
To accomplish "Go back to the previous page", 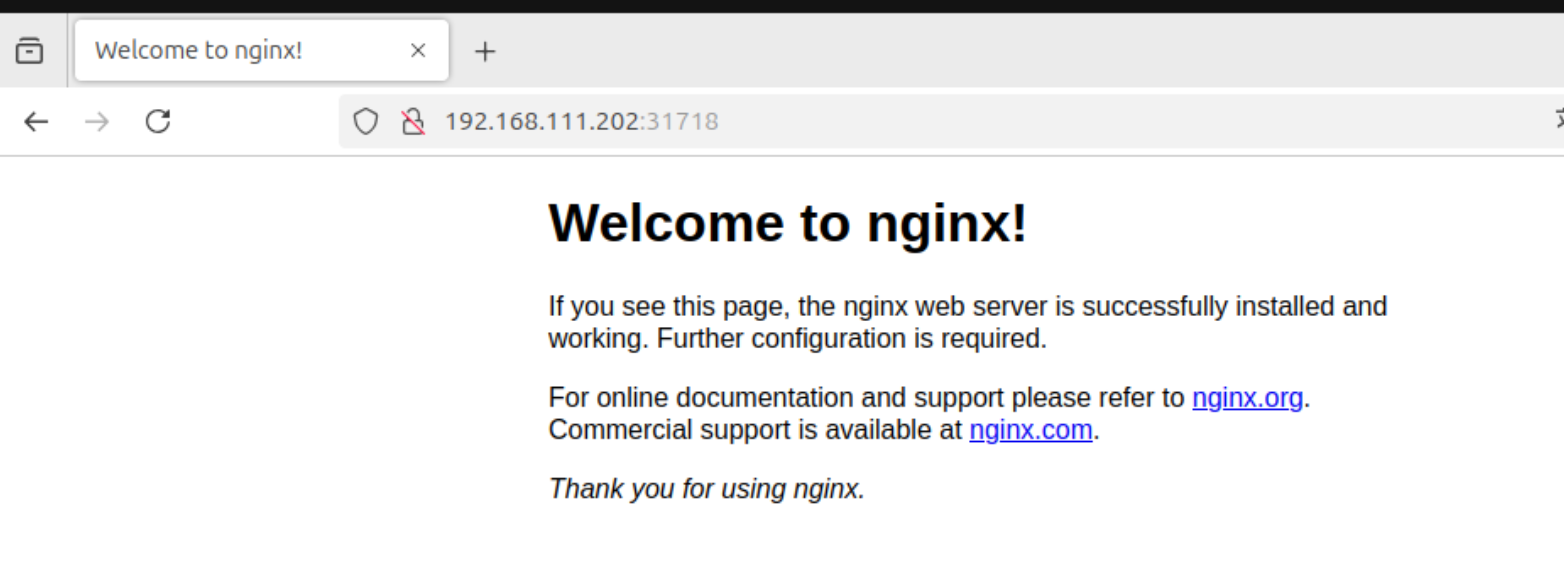I will 36,122.
